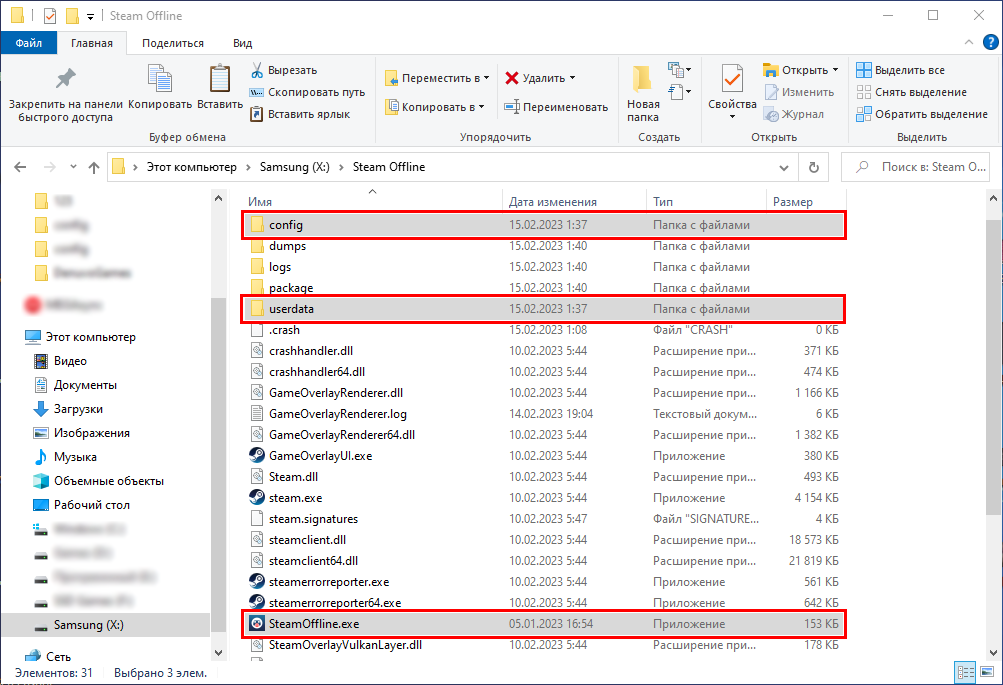Viewport: 1003px width, 685px height.
Task: Open easy access dropdown in Создать group
Action: (x=679, y=92)
